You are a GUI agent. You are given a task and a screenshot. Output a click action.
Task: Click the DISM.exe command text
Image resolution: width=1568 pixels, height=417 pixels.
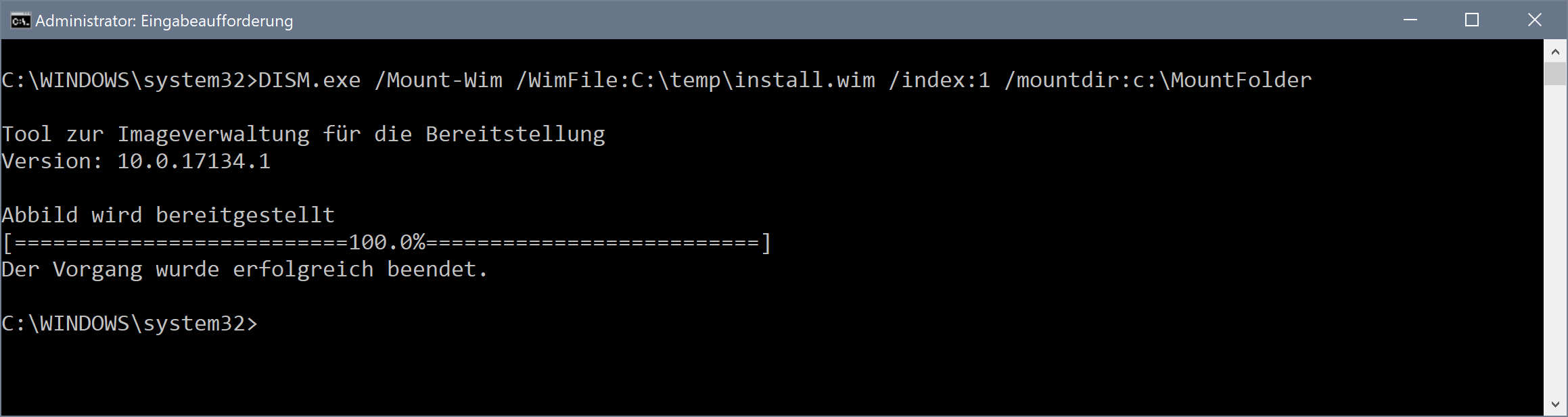[309, 80]
